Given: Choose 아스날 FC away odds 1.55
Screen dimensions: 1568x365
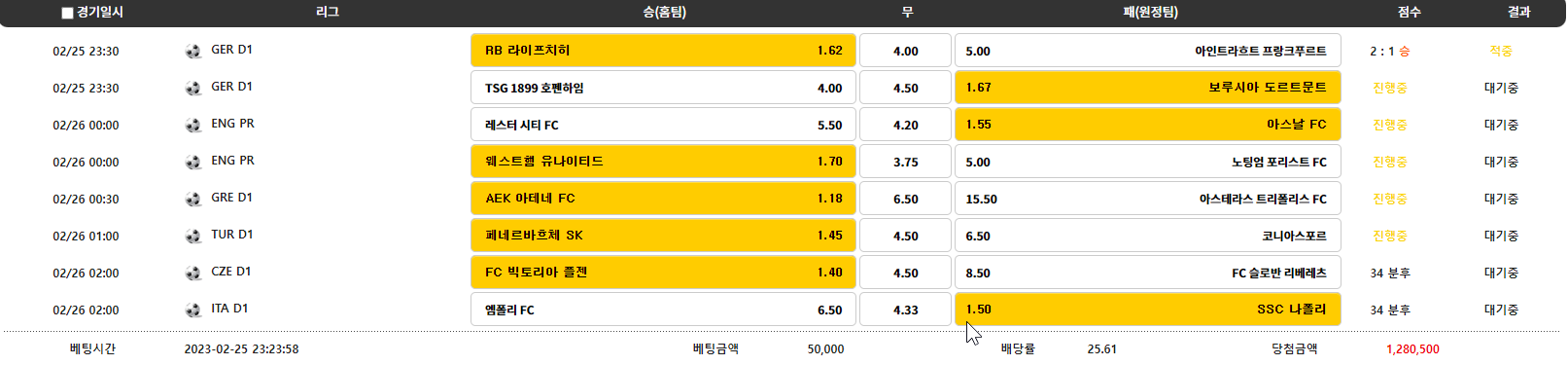Looking at the screenshot, I should click(1148, 125).
